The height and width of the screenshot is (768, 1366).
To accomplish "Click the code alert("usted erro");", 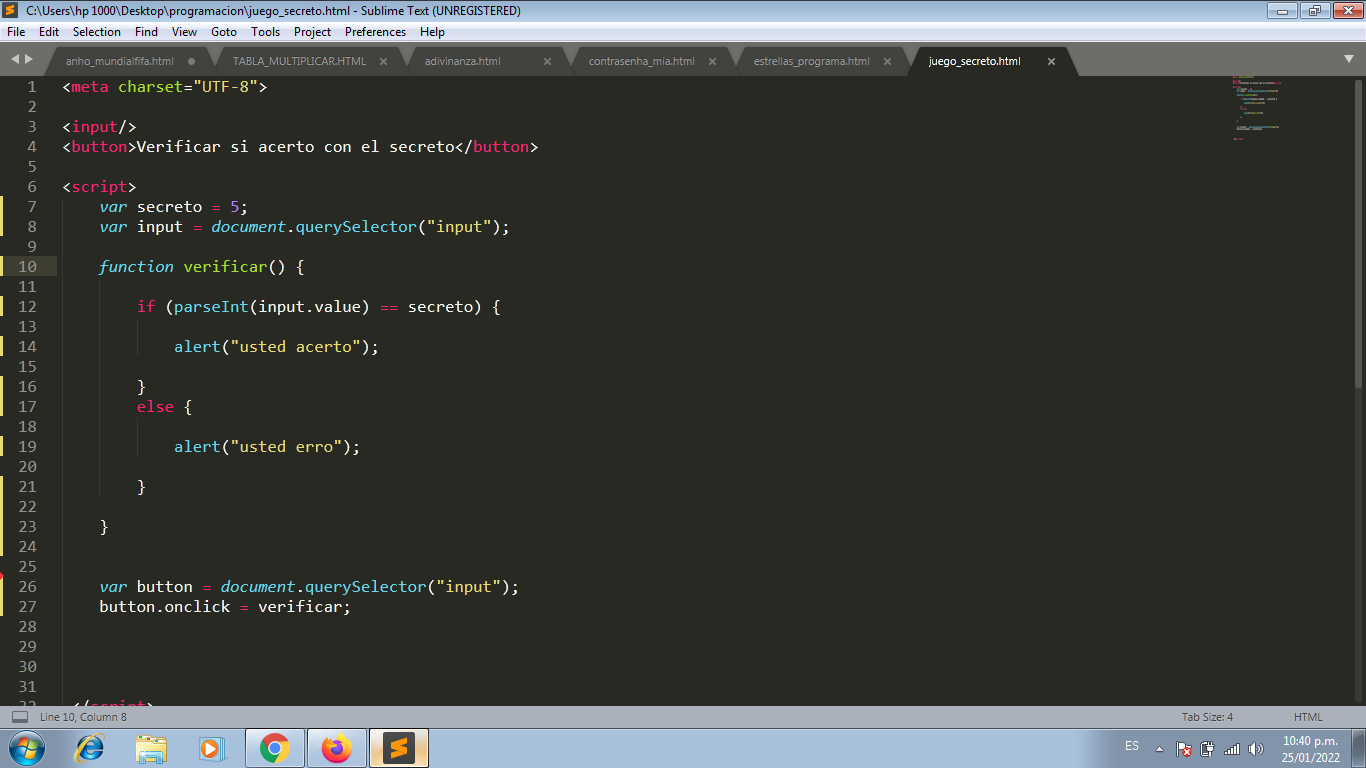I will 267,447.
